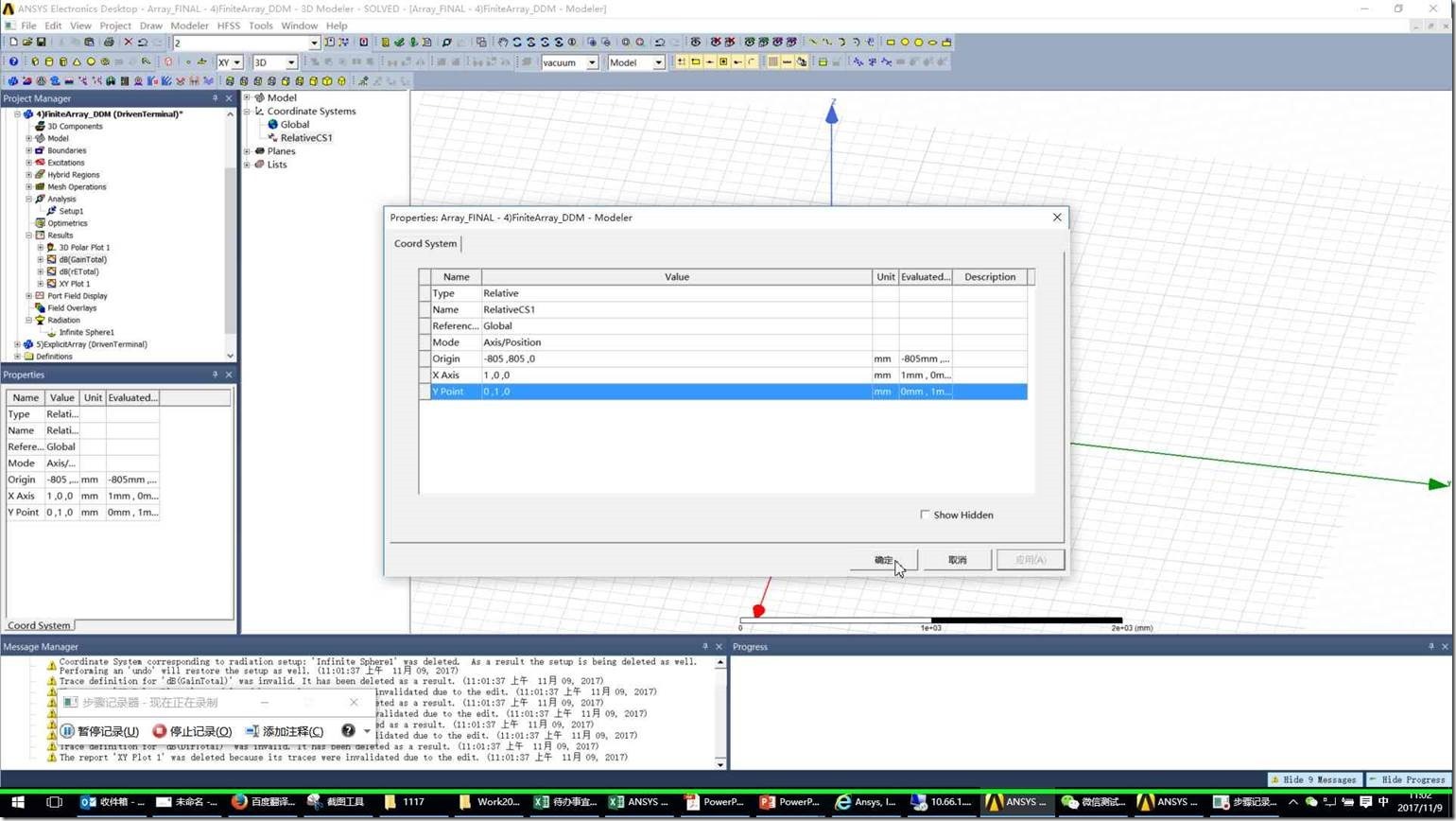The image size is (1456, 821).
Task: Enable the Show Hidden checkbox
Action: pos(925,515)
